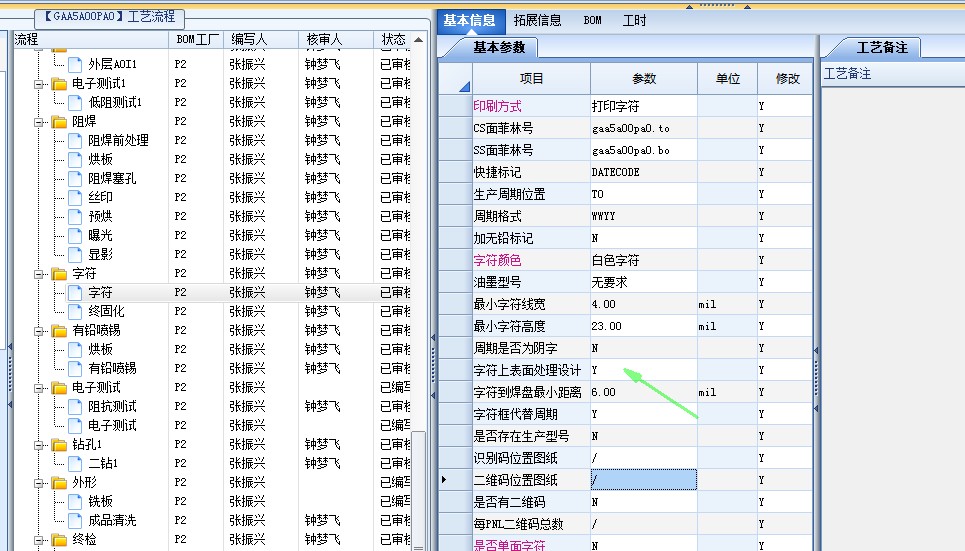Sort by the 编写人 column header
Viewport: 965px width, 551px height.
coord(261,39)
